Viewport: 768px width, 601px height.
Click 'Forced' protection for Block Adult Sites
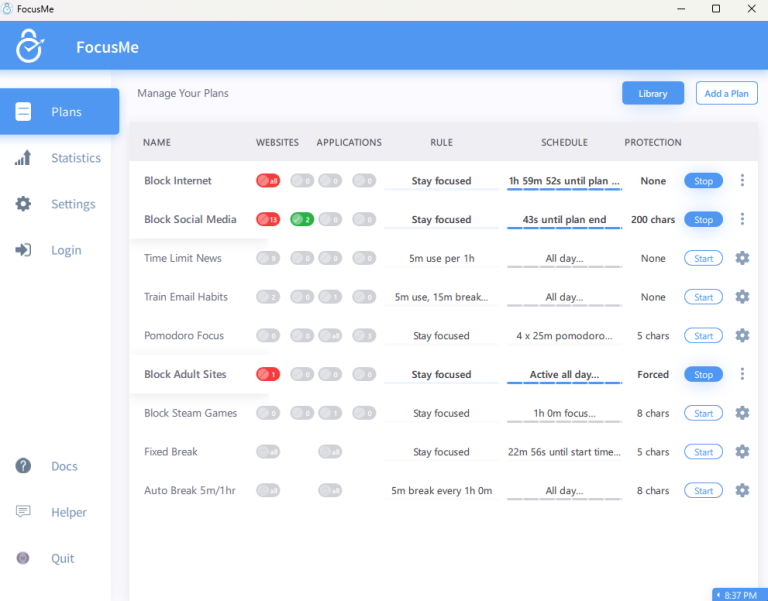[653, 374]
